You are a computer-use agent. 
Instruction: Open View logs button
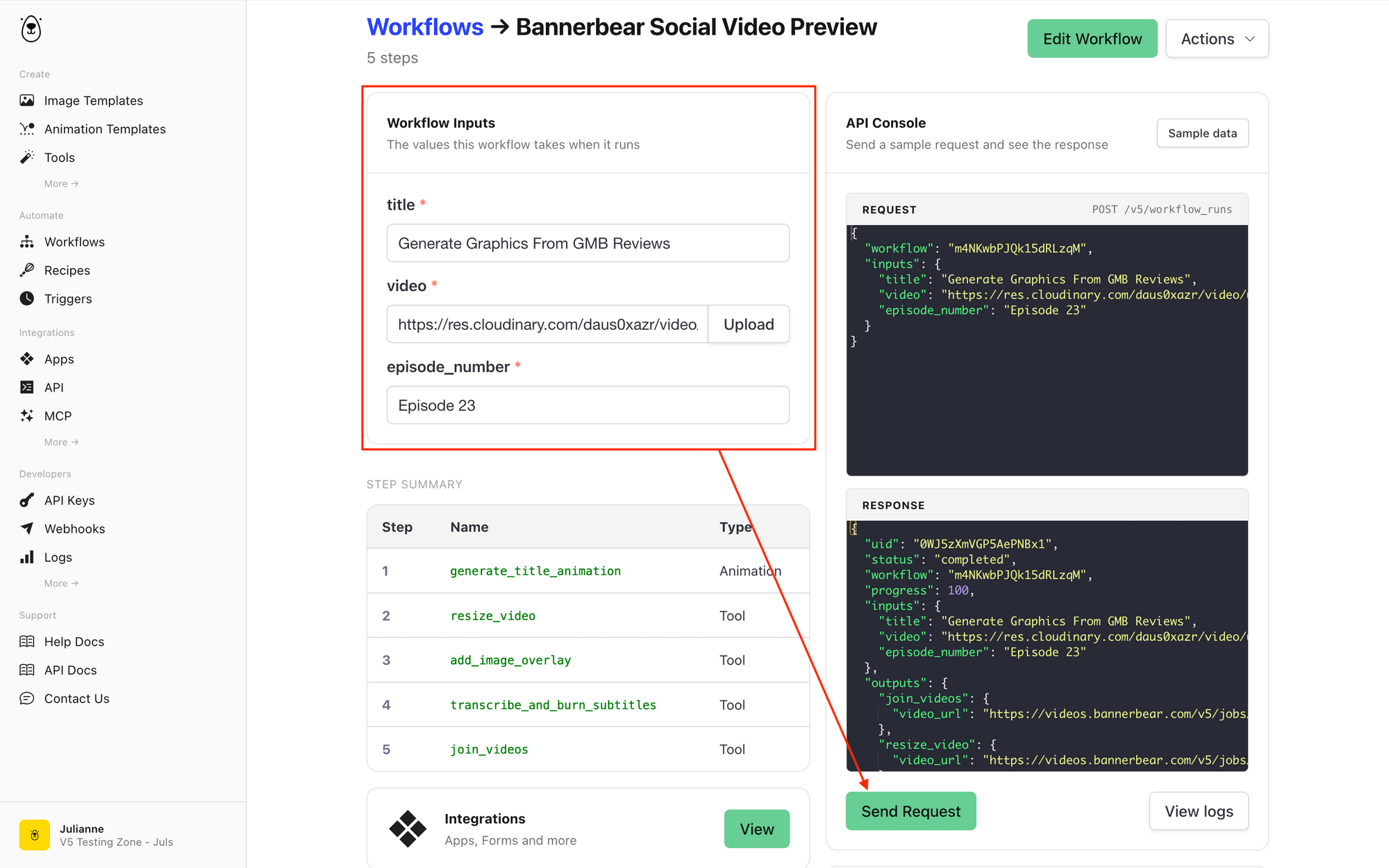[x=1199, y=811]
